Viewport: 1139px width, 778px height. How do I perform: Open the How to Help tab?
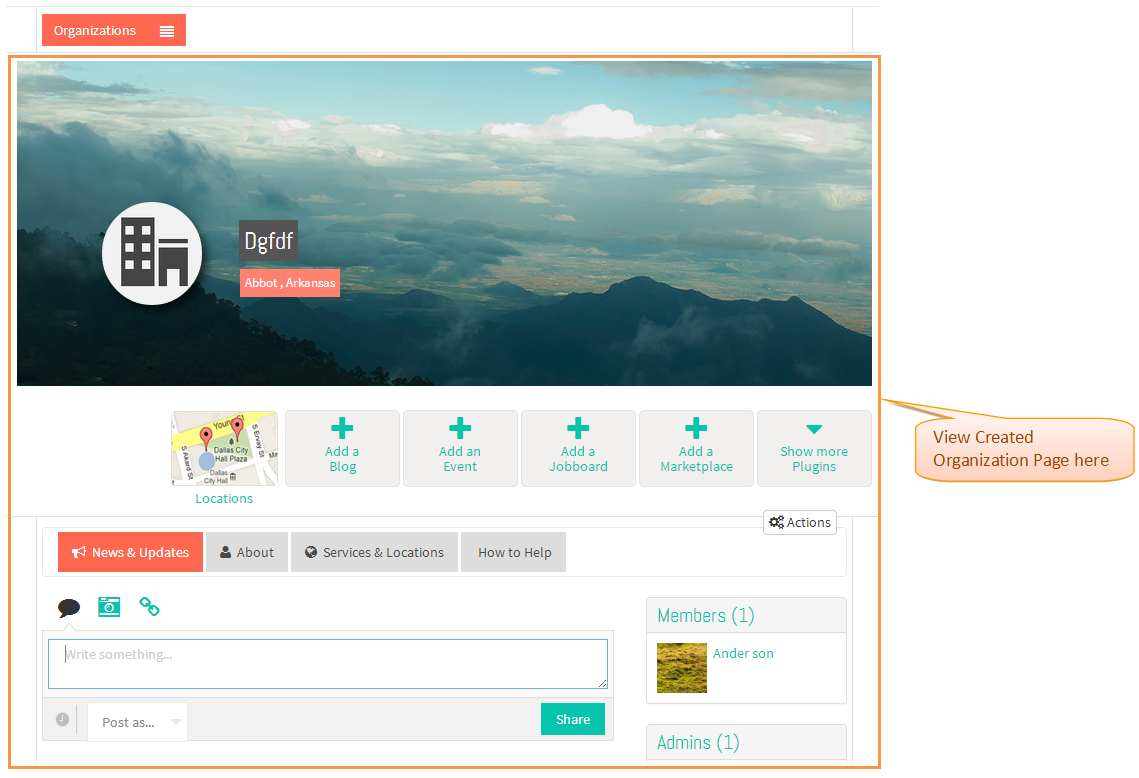514,552
